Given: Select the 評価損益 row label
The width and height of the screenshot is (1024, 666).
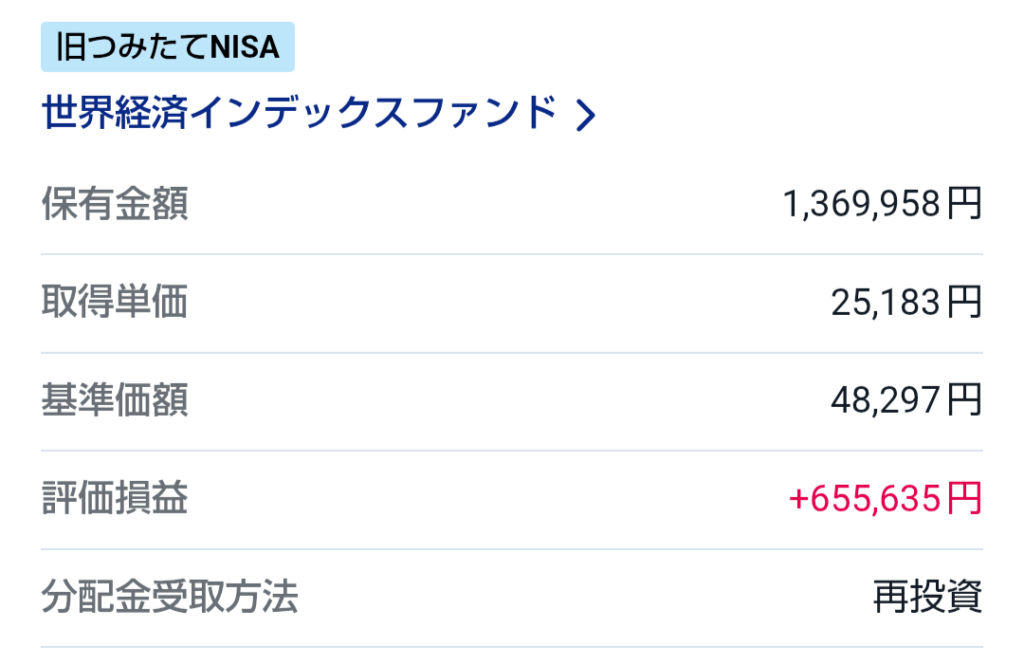Looking at the screenshot, I should (x=114, y=499).
